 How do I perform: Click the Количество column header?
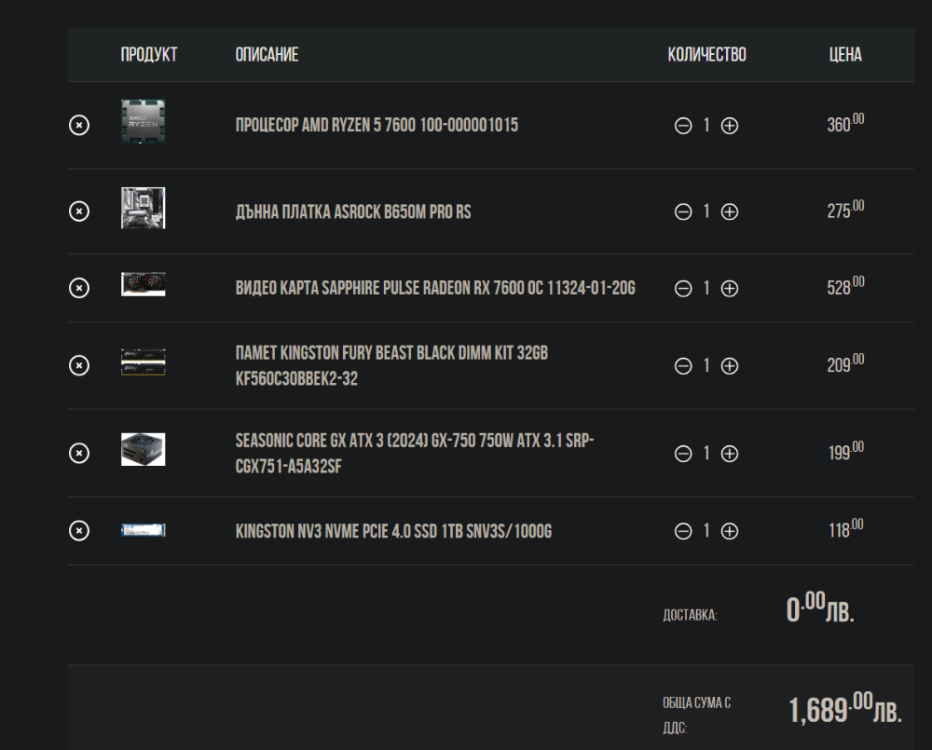[x=707, y=55]
